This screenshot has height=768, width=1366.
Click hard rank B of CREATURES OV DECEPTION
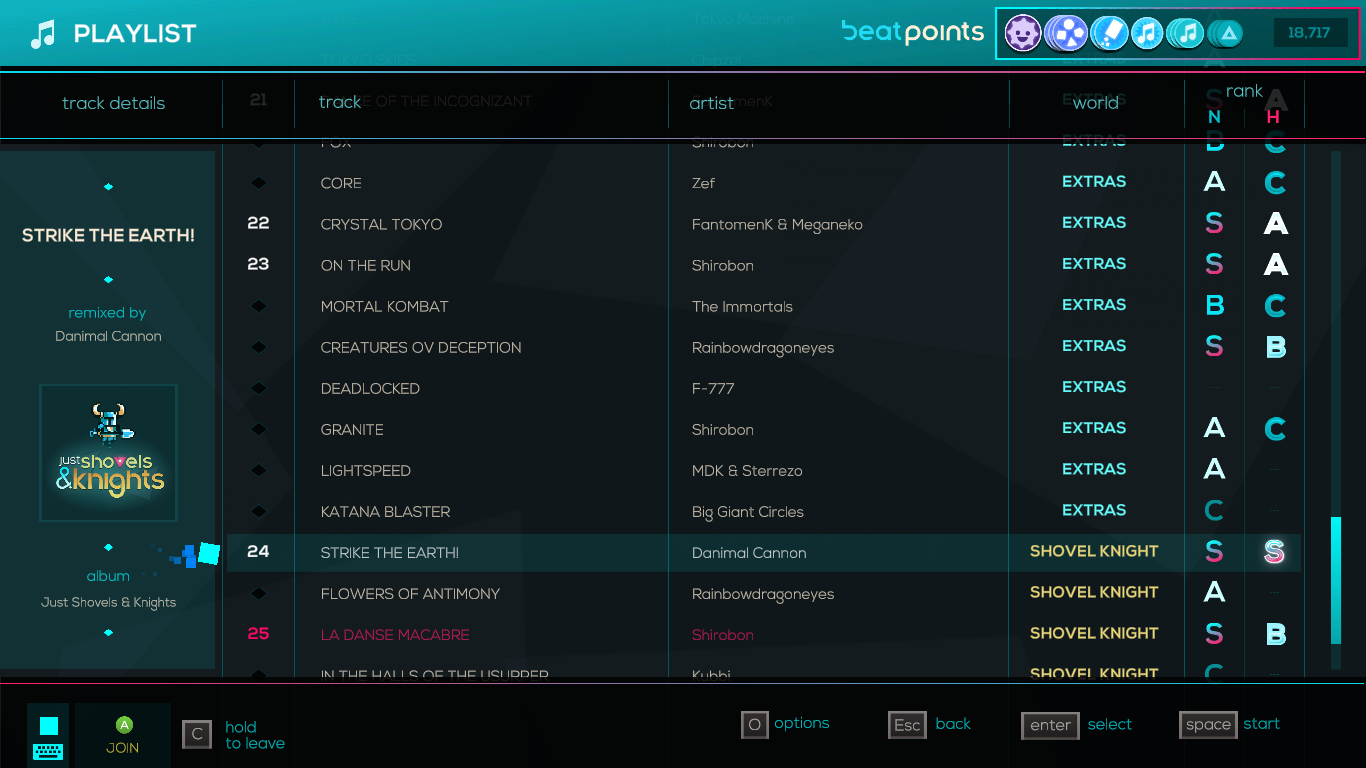(x=1276, y=347)
